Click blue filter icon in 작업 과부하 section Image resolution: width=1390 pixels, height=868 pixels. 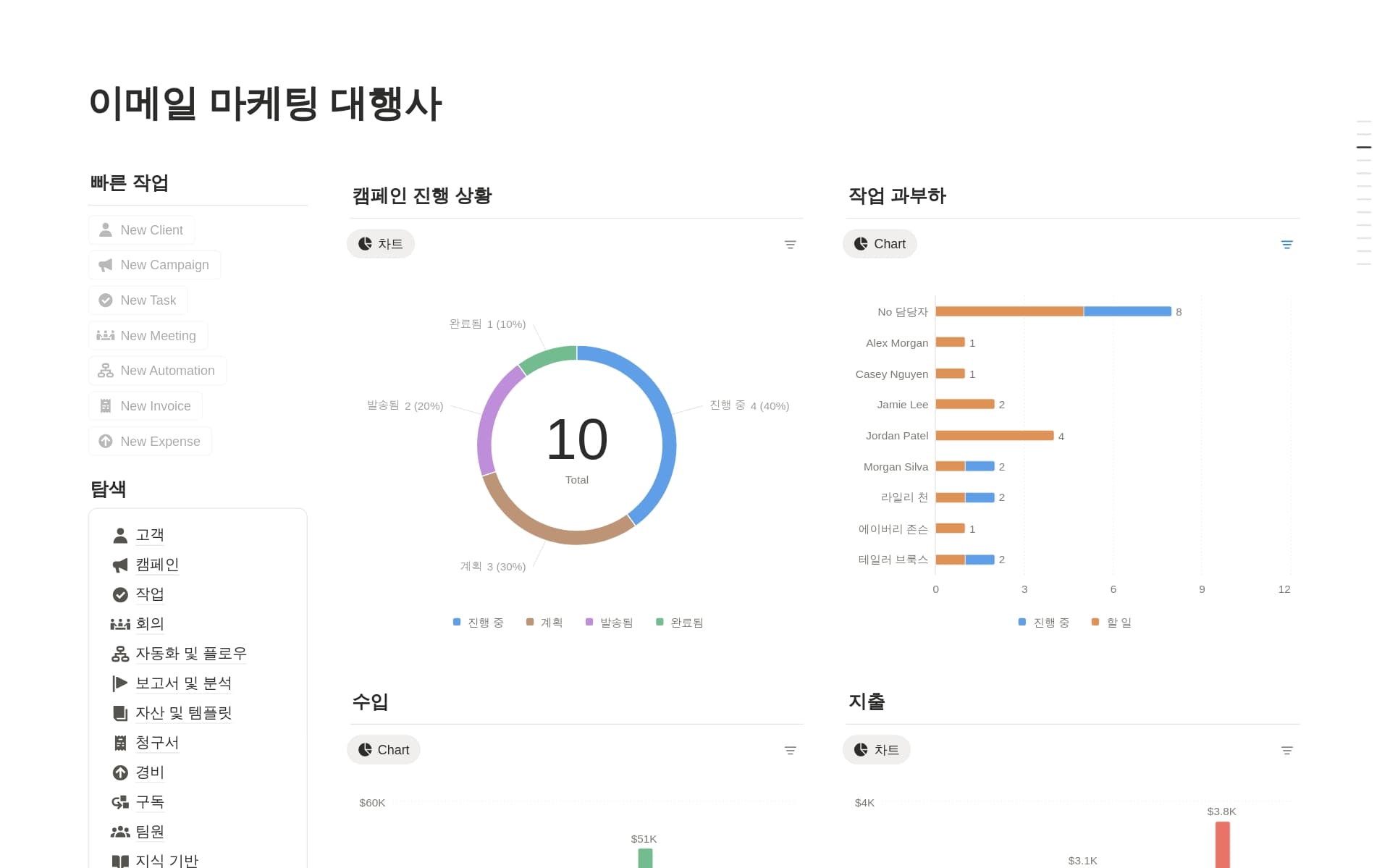point(1286,245)
